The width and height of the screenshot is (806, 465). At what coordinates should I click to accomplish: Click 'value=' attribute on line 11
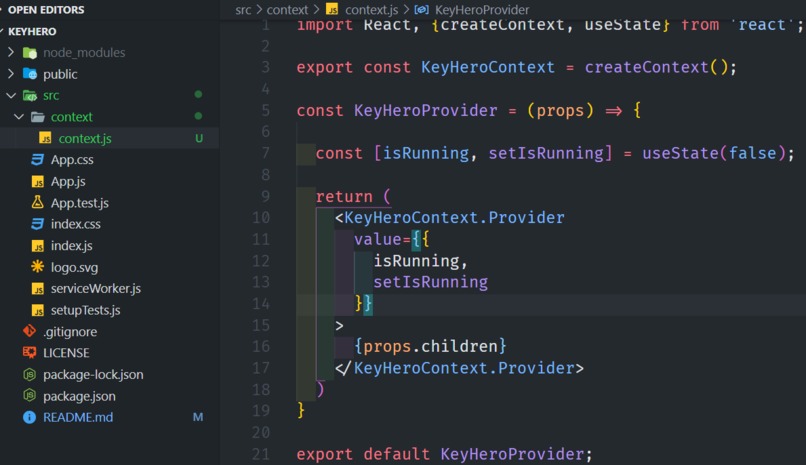[x=382, y=239]
